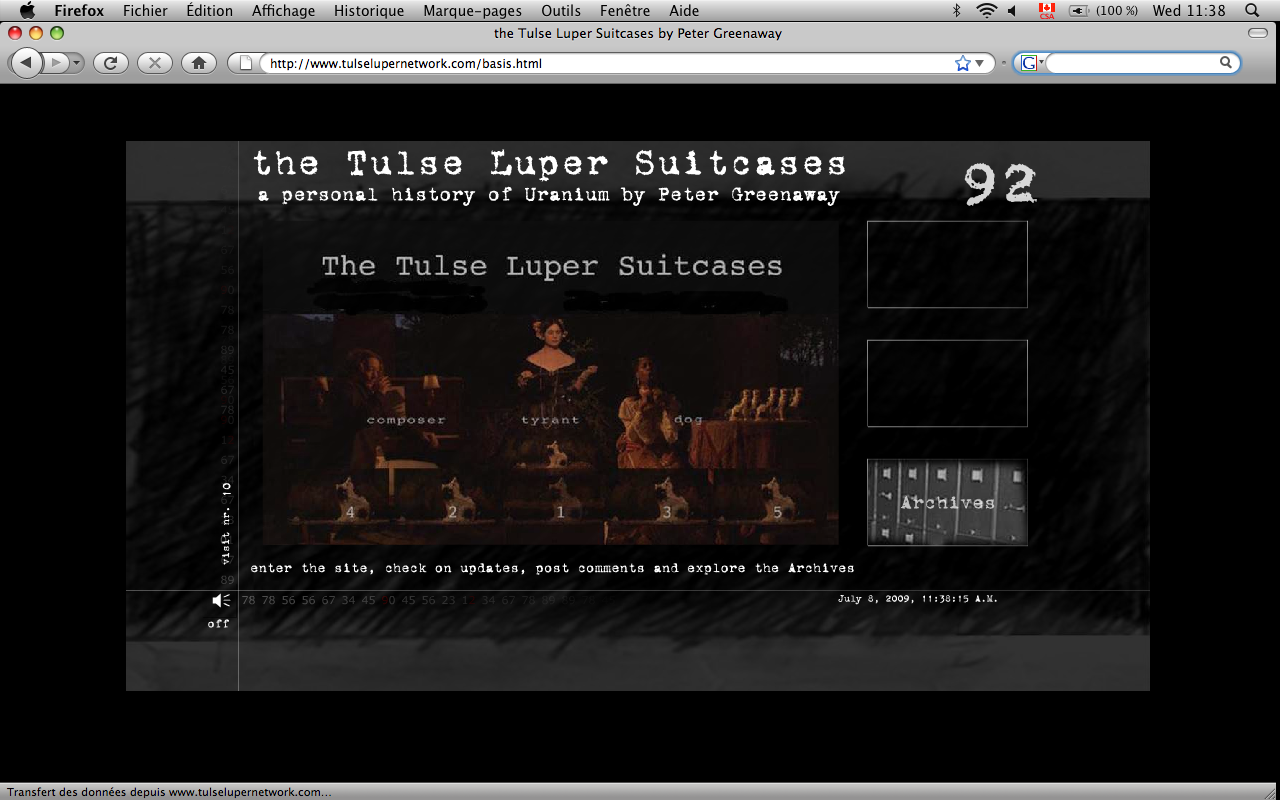Click the Wi-Fi status icon
This screenshot has height=800, width=1280.
(987, 11)
